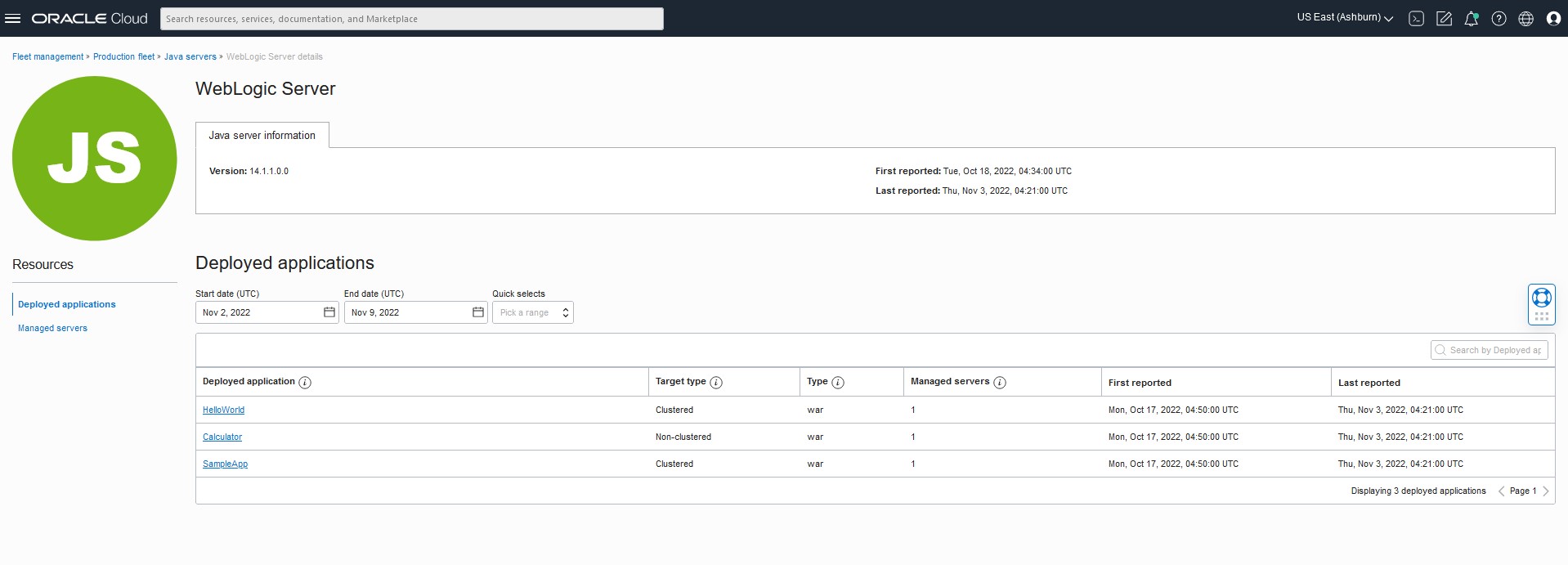Focus the Search by Deployed application field
This screenshot has width=1568, height=565.
tap(1490, 350)
